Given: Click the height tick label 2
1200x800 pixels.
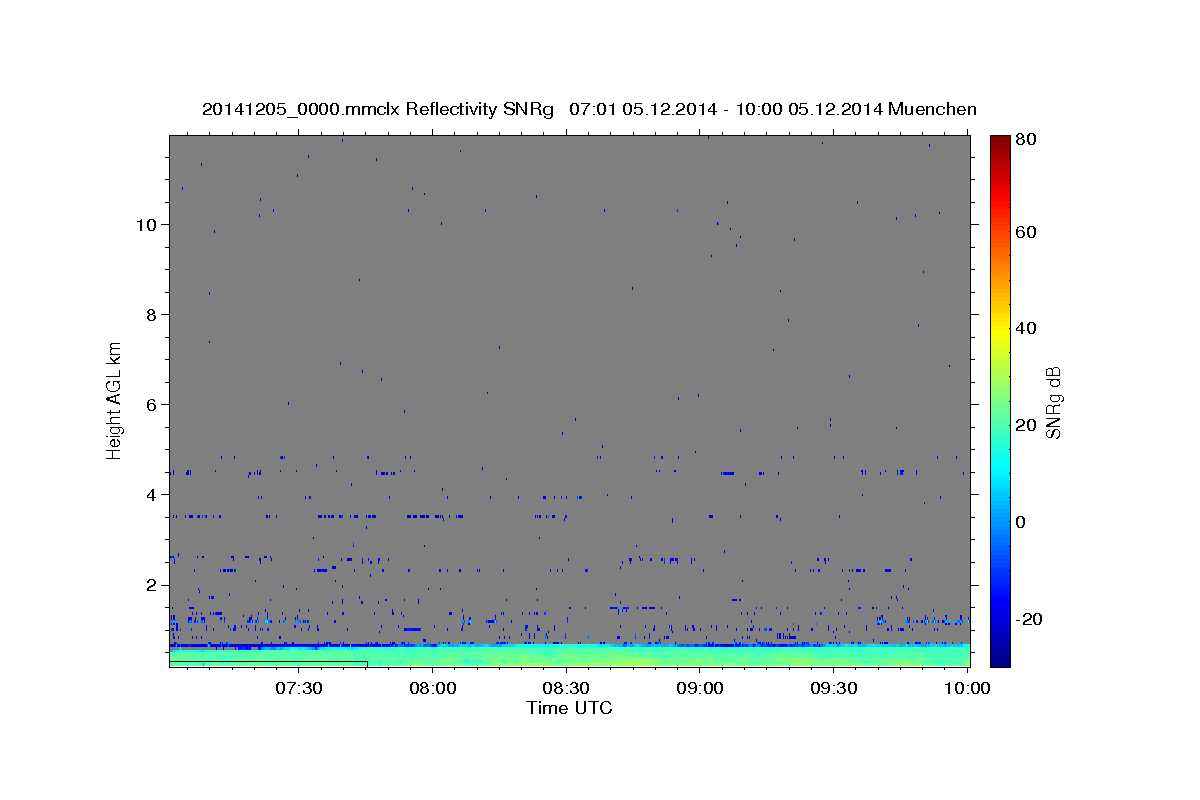Looking at the screenshot, I should [x=152, y=585].
